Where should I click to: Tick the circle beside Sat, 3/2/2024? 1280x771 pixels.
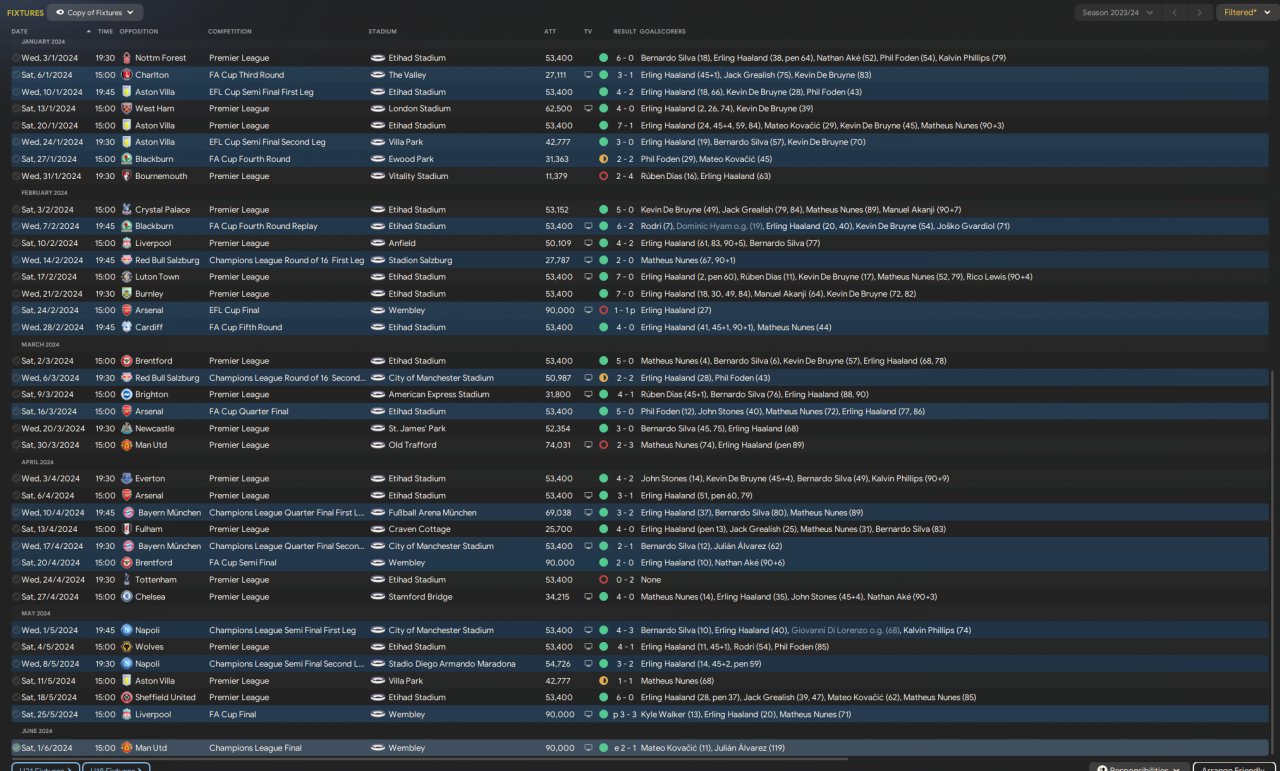pyautogui.click(x=16, y=210)
